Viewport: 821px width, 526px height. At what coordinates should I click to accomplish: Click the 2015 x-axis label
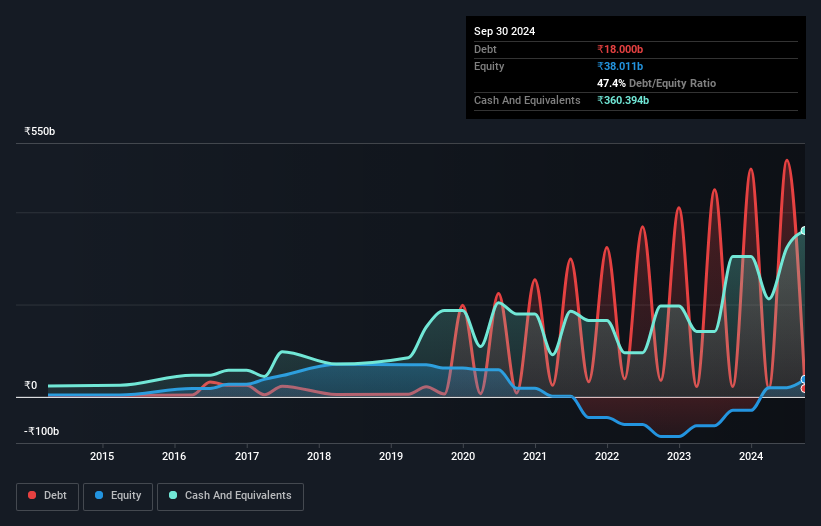click(x=102, y=456)
